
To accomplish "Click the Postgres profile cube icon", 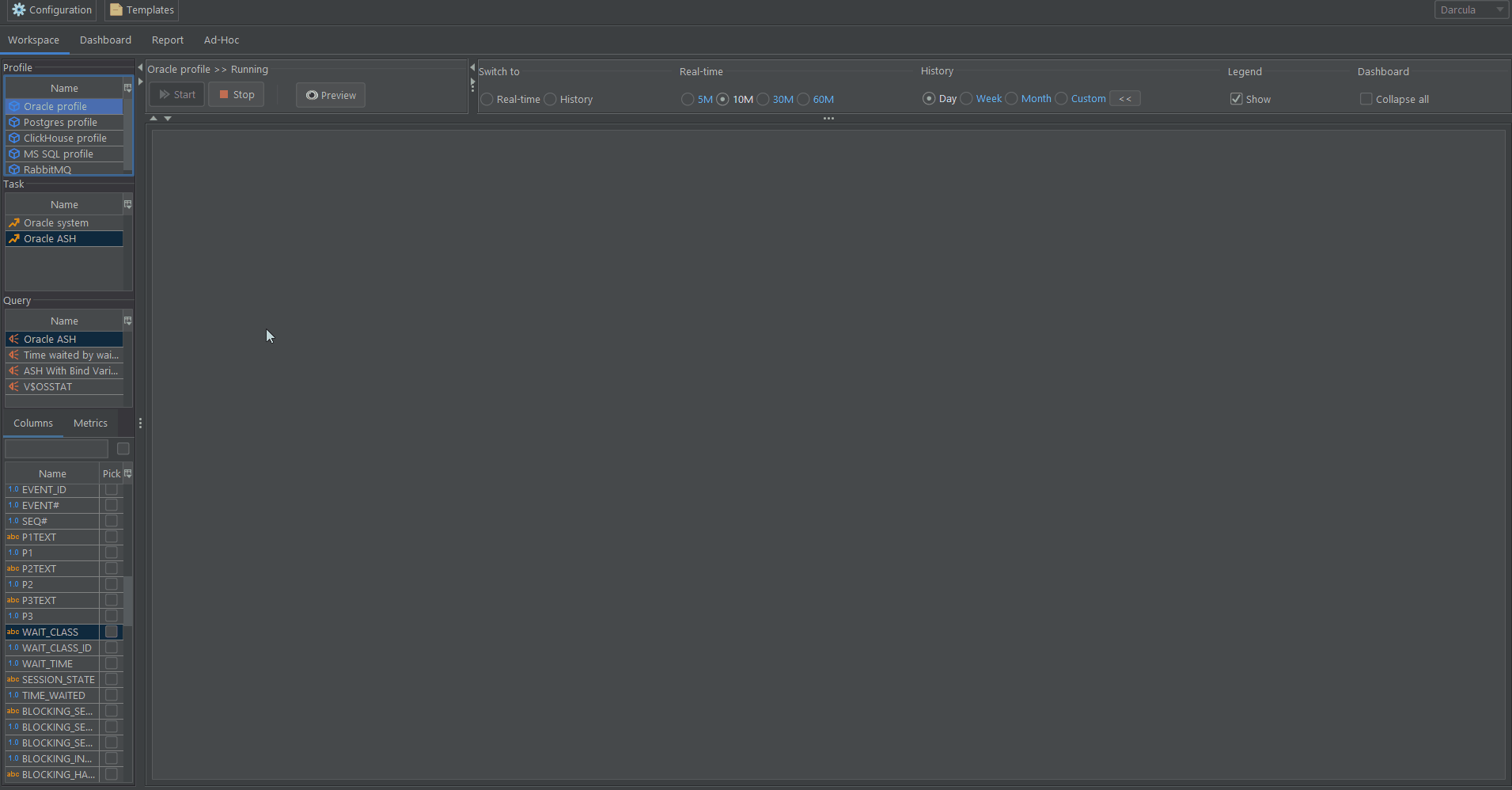I will [14, 122].
